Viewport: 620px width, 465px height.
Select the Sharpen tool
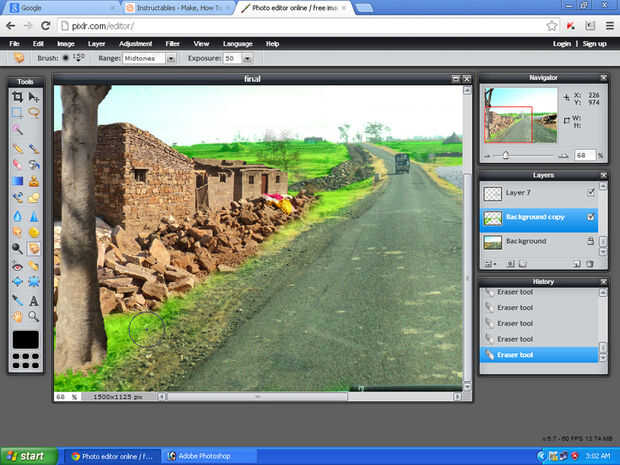(34, 216)
